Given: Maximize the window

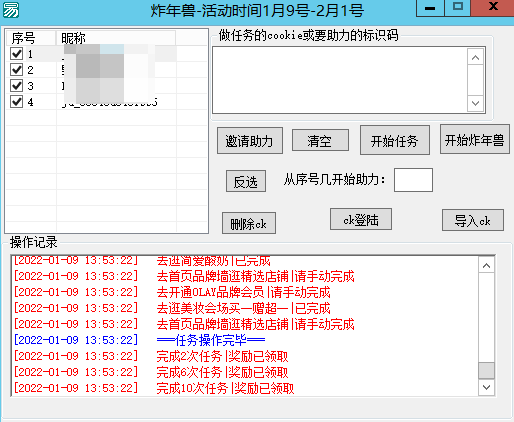Looking at the screenshot, I should pyautogui.click(x=458, y=8).
